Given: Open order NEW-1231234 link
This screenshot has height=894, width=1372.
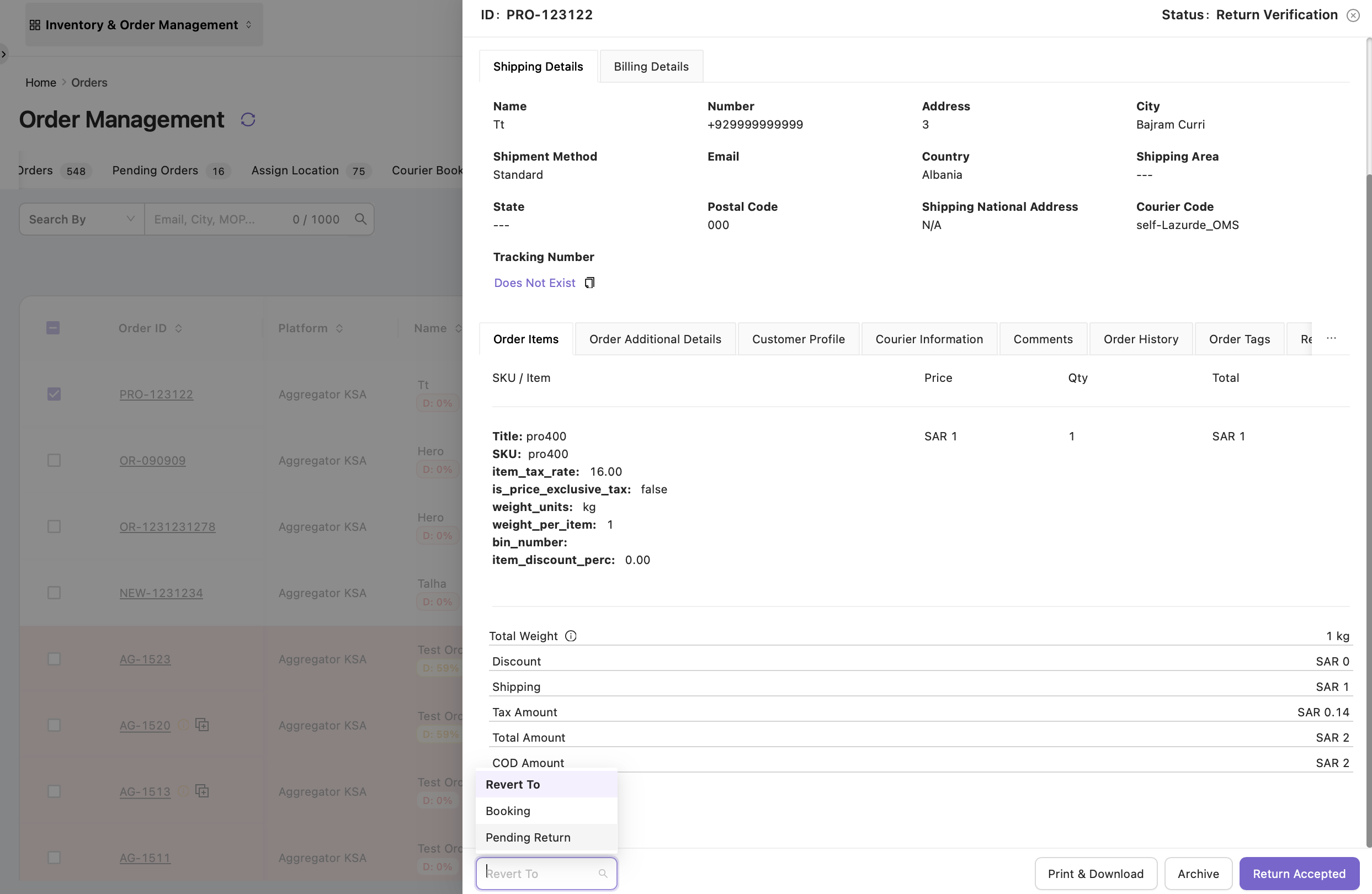Looking at the screenshot, I should click(161, 593).
